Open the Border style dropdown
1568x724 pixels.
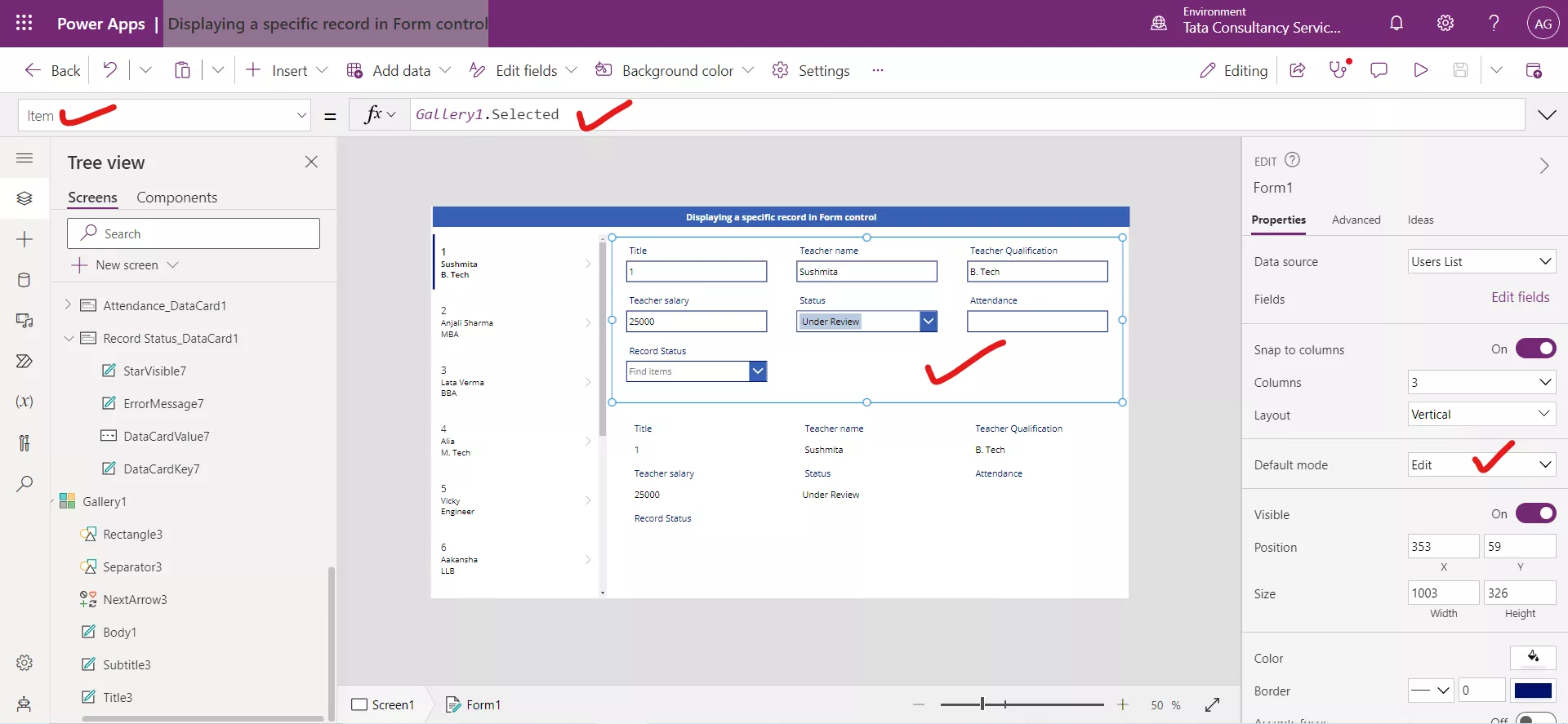1431,691
